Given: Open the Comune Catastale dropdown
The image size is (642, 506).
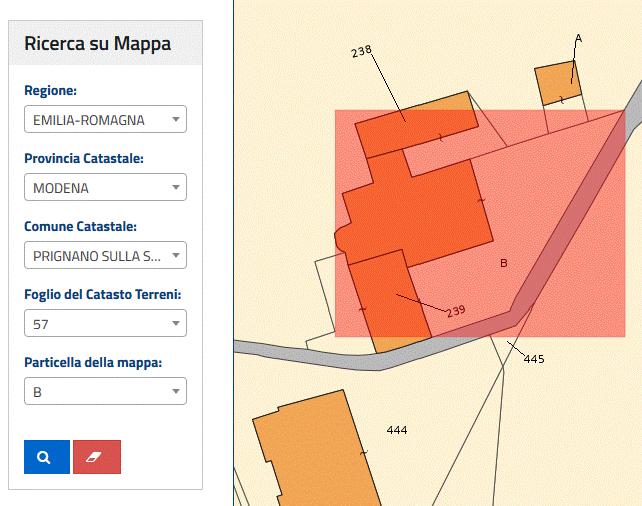Looking at the screenshot, I should tap(105, 256).
